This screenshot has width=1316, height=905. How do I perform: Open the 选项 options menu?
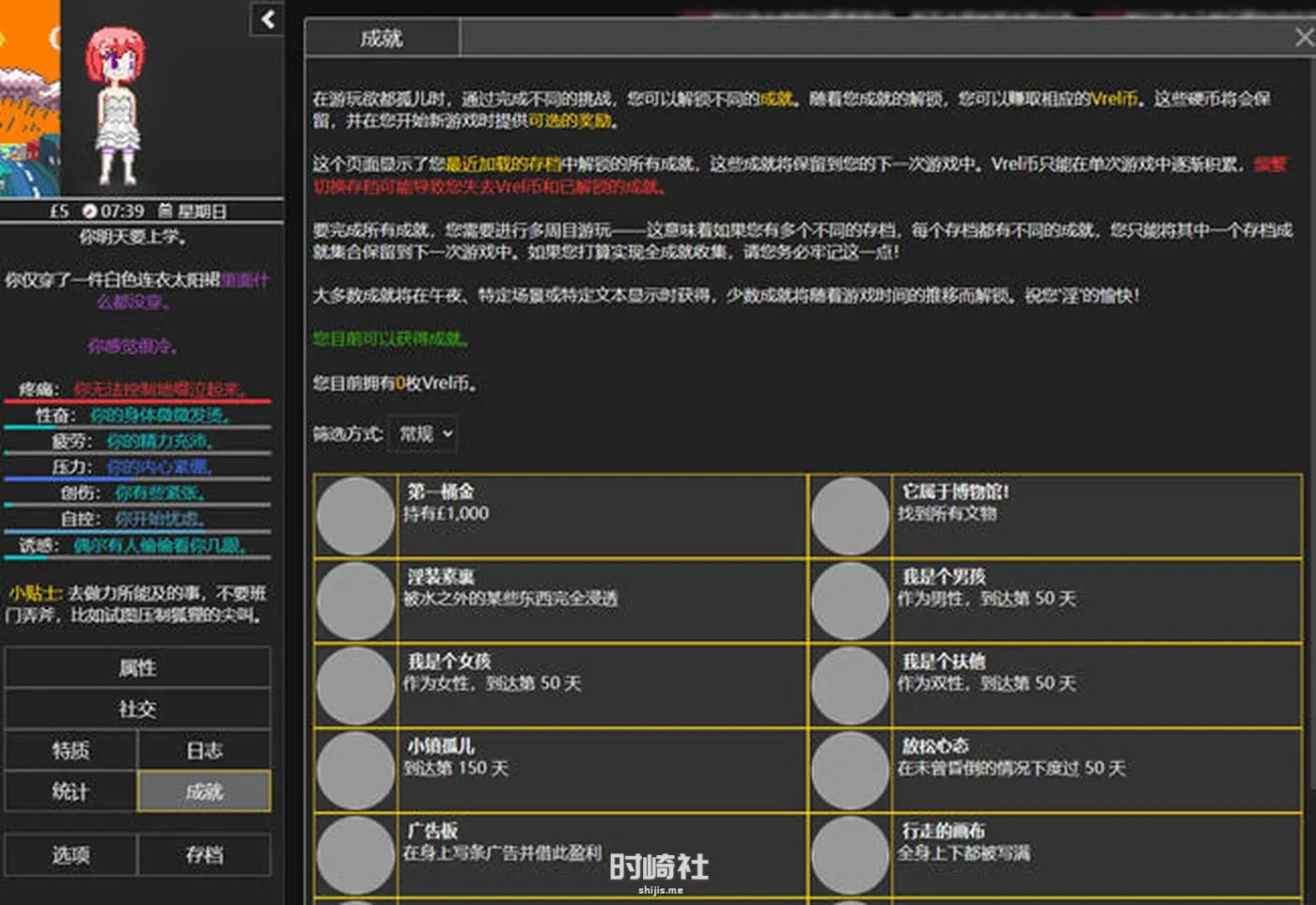pos(70,855)
